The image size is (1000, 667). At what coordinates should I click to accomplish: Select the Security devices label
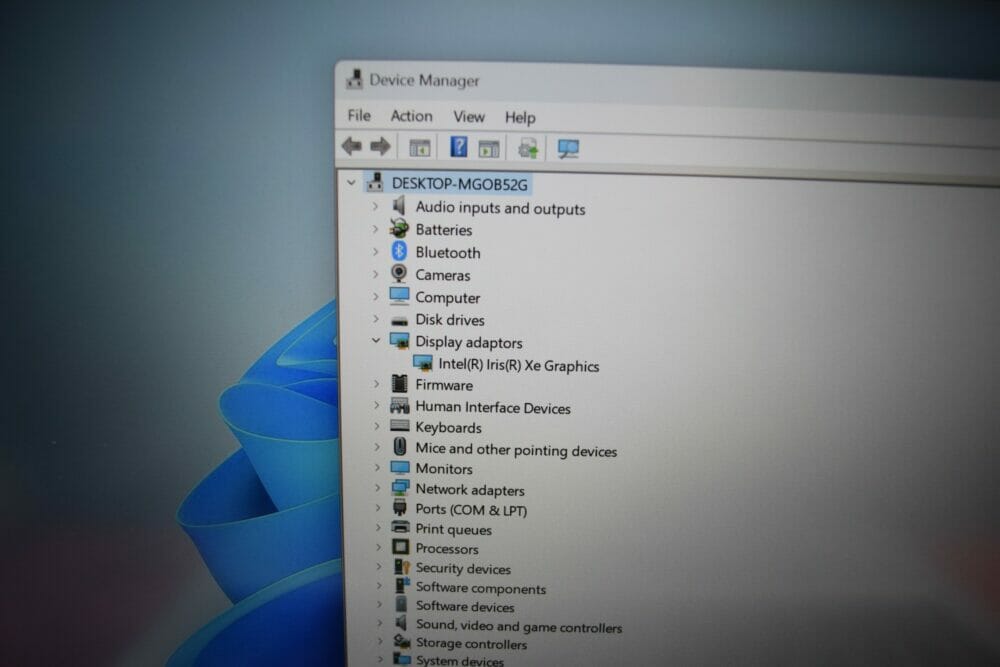click(463, 568)
